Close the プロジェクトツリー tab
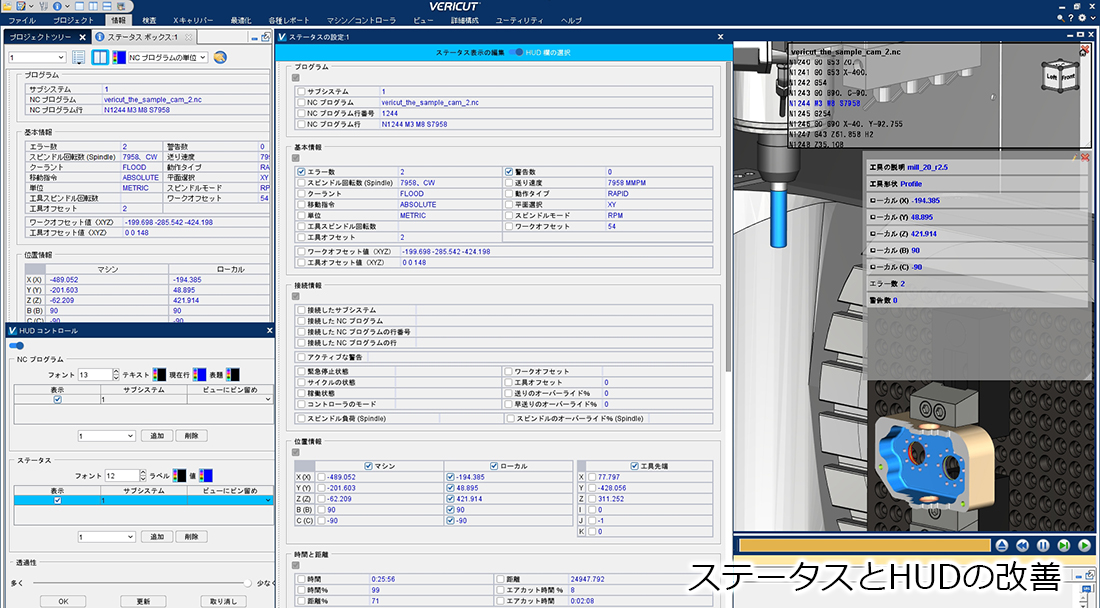Viewport: 1100px width, 608px height. point(82,37)
